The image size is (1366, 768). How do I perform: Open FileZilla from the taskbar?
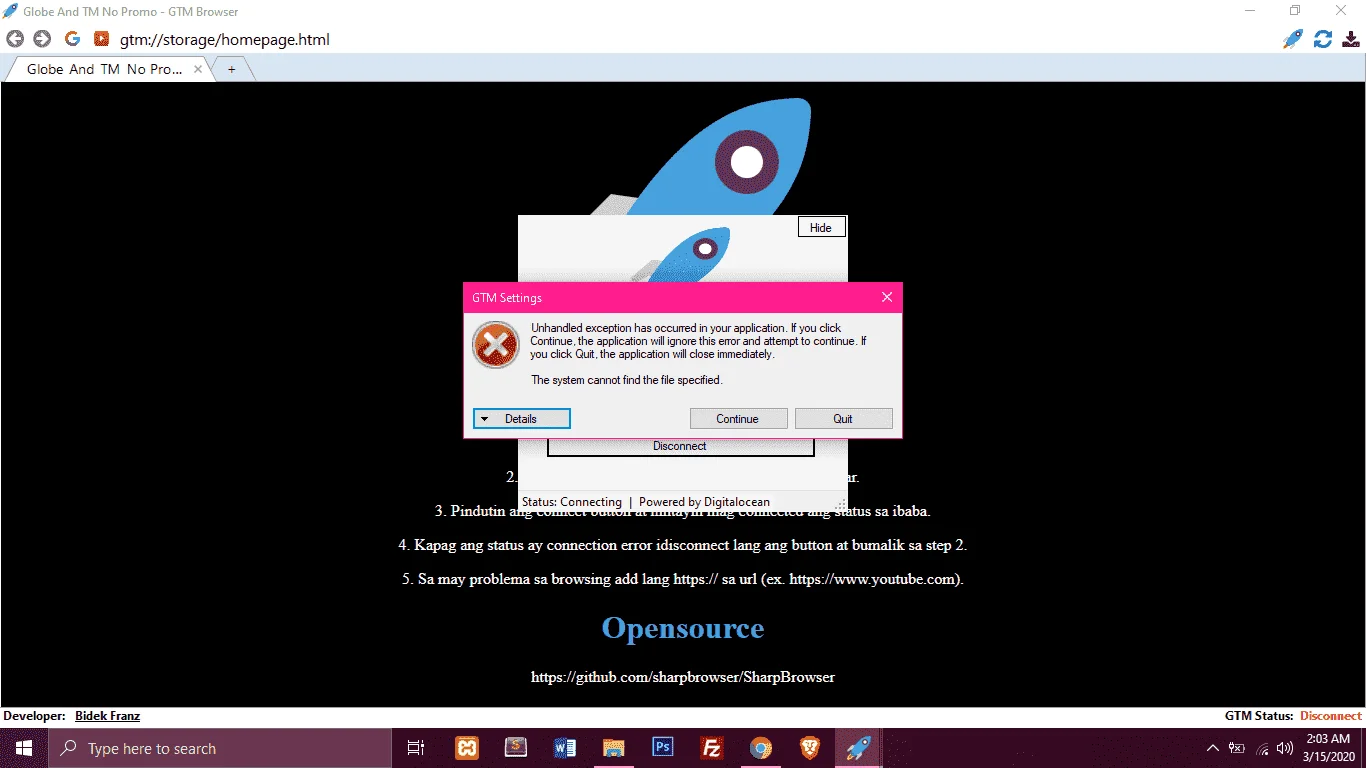712,748
